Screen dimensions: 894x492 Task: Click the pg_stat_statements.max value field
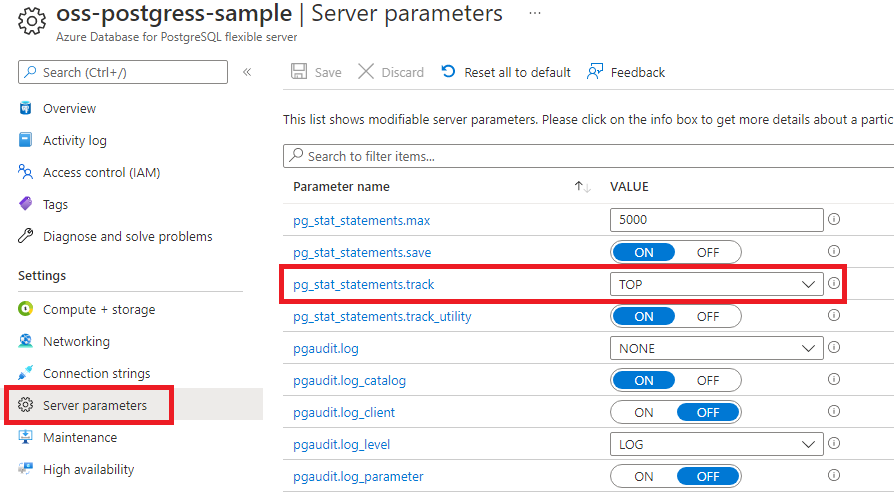717,219
